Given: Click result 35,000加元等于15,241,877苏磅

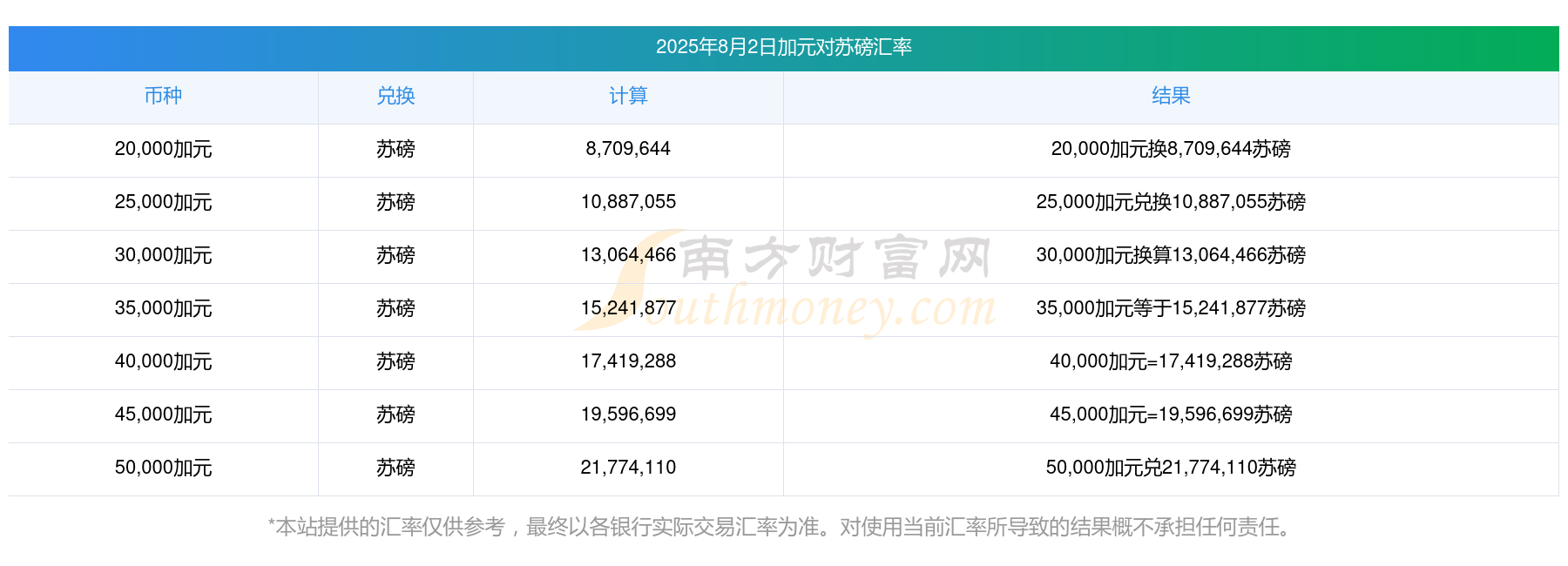Looking at the screenshot, I should click(x=1171, y=308).
